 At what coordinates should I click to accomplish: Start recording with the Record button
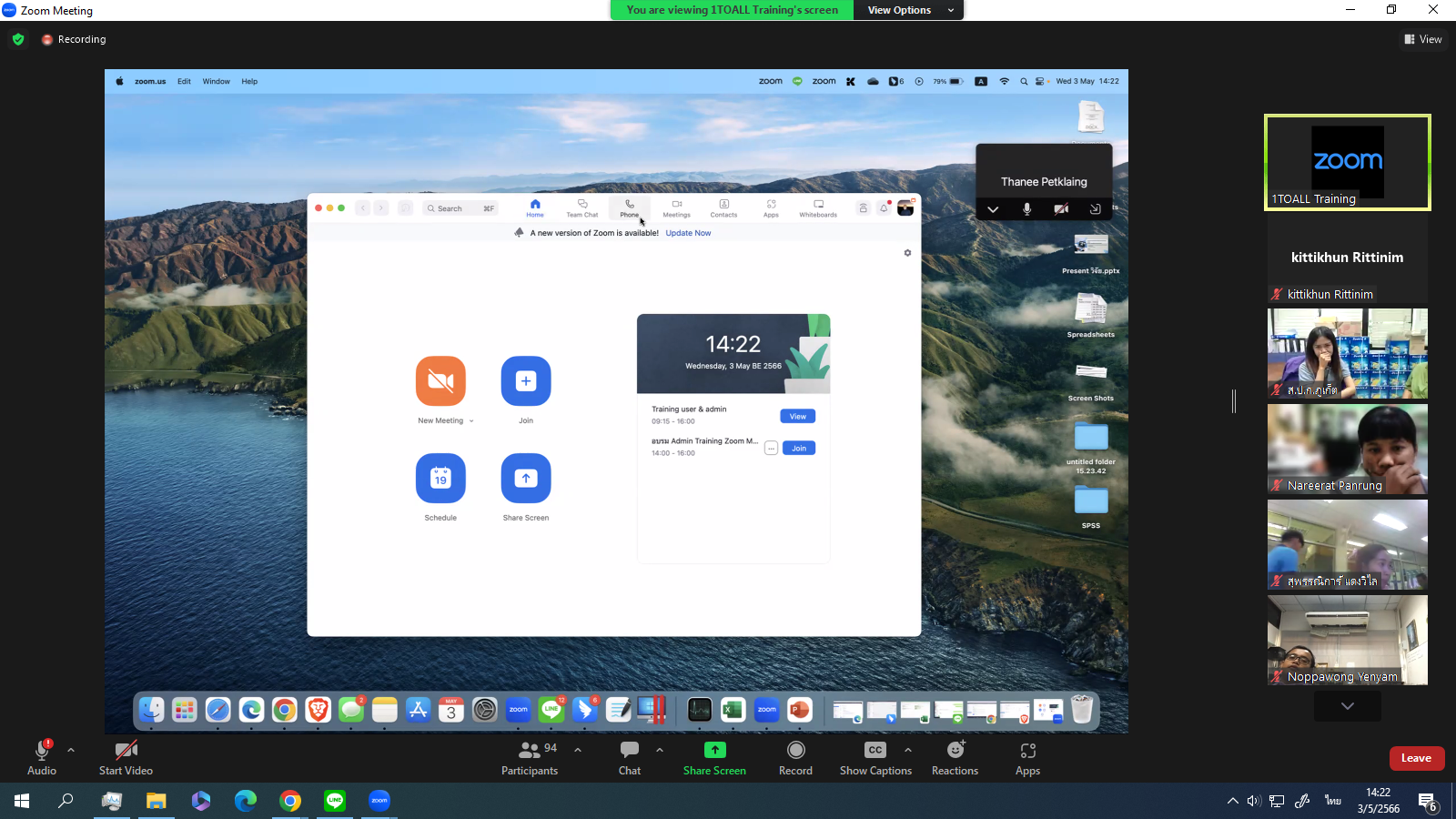795,757
